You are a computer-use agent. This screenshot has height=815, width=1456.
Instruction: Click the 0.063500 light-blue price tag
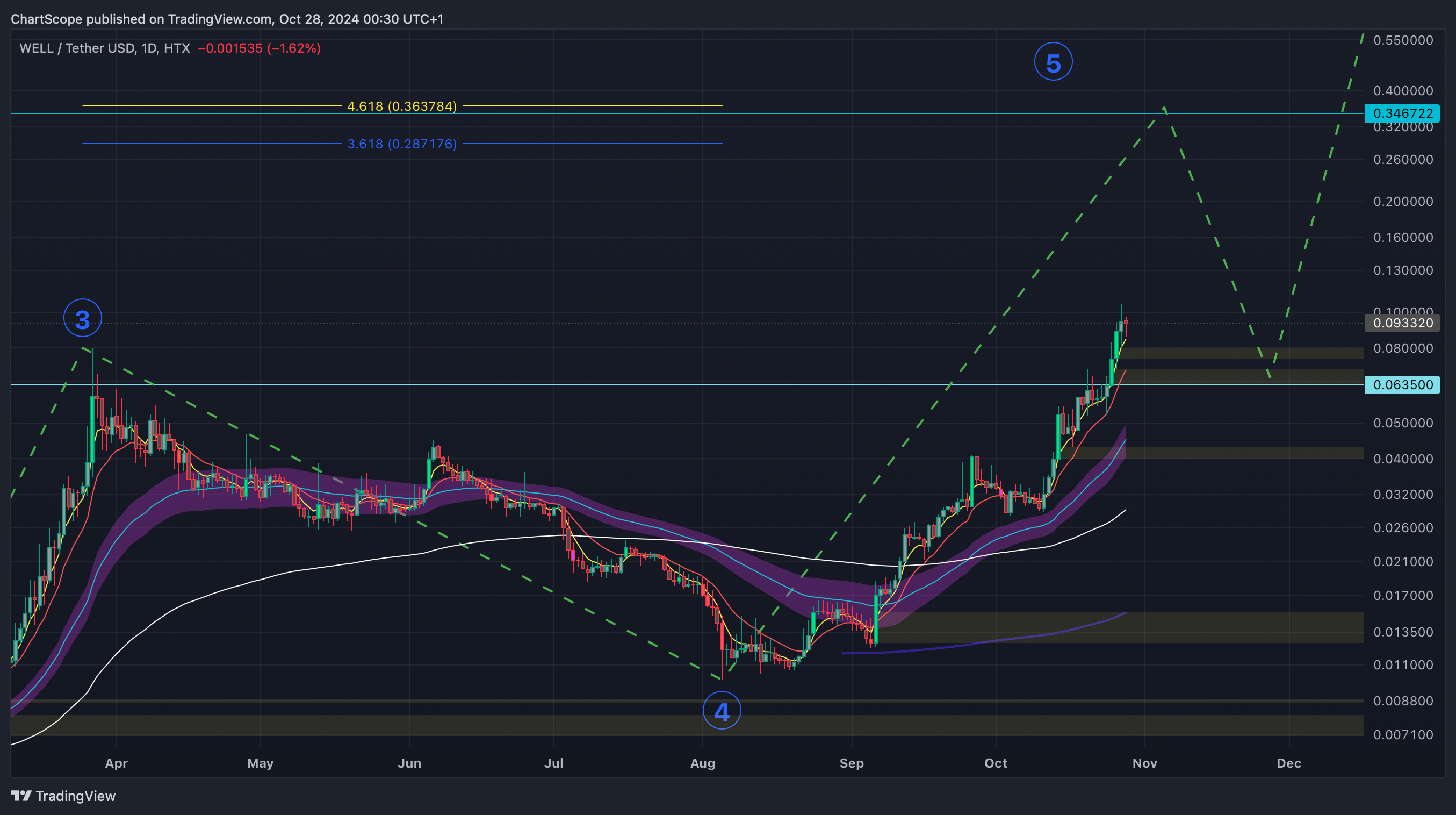1402,384
